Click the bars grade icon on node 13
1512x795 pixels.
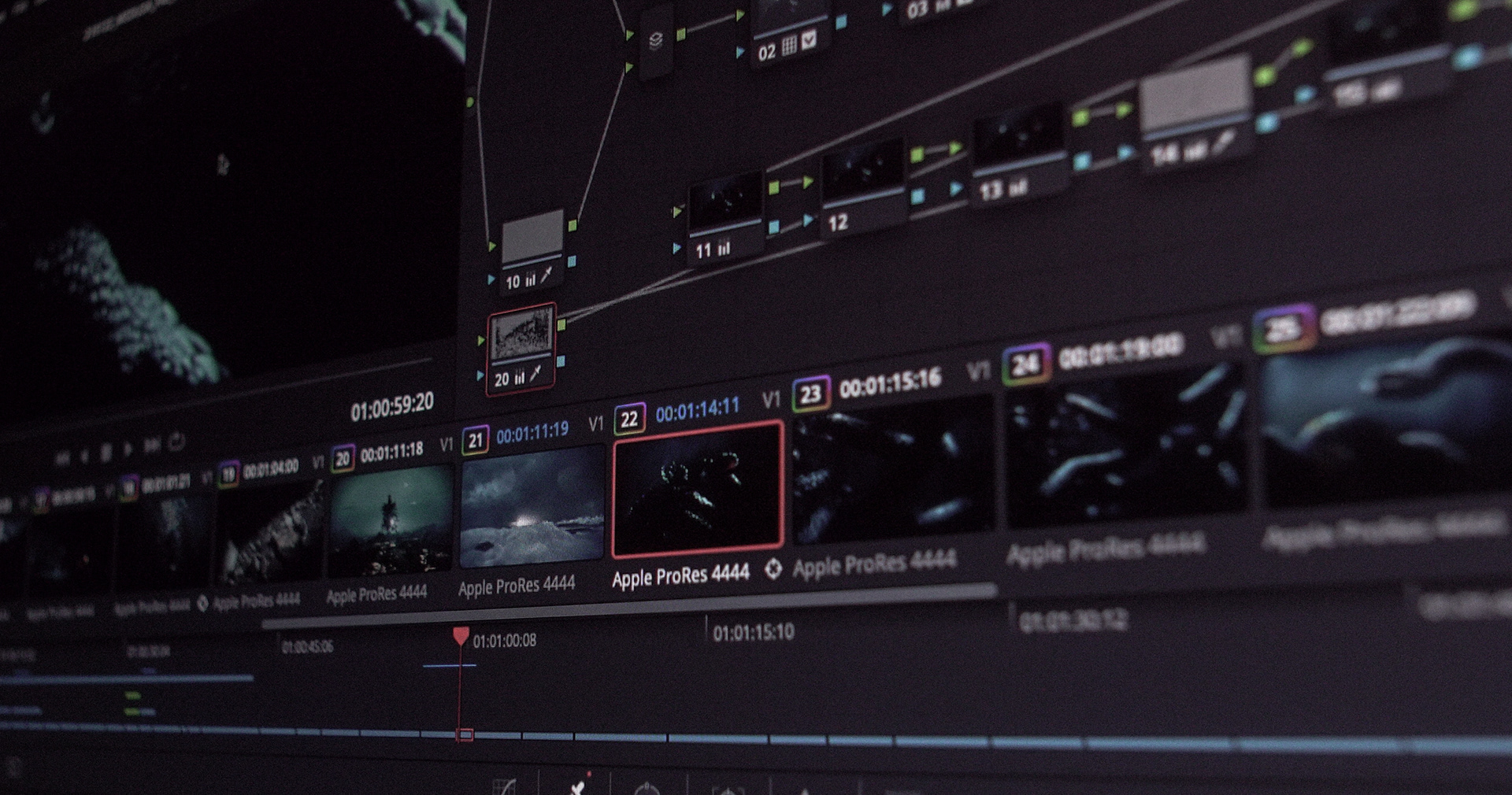[1018, 188]
